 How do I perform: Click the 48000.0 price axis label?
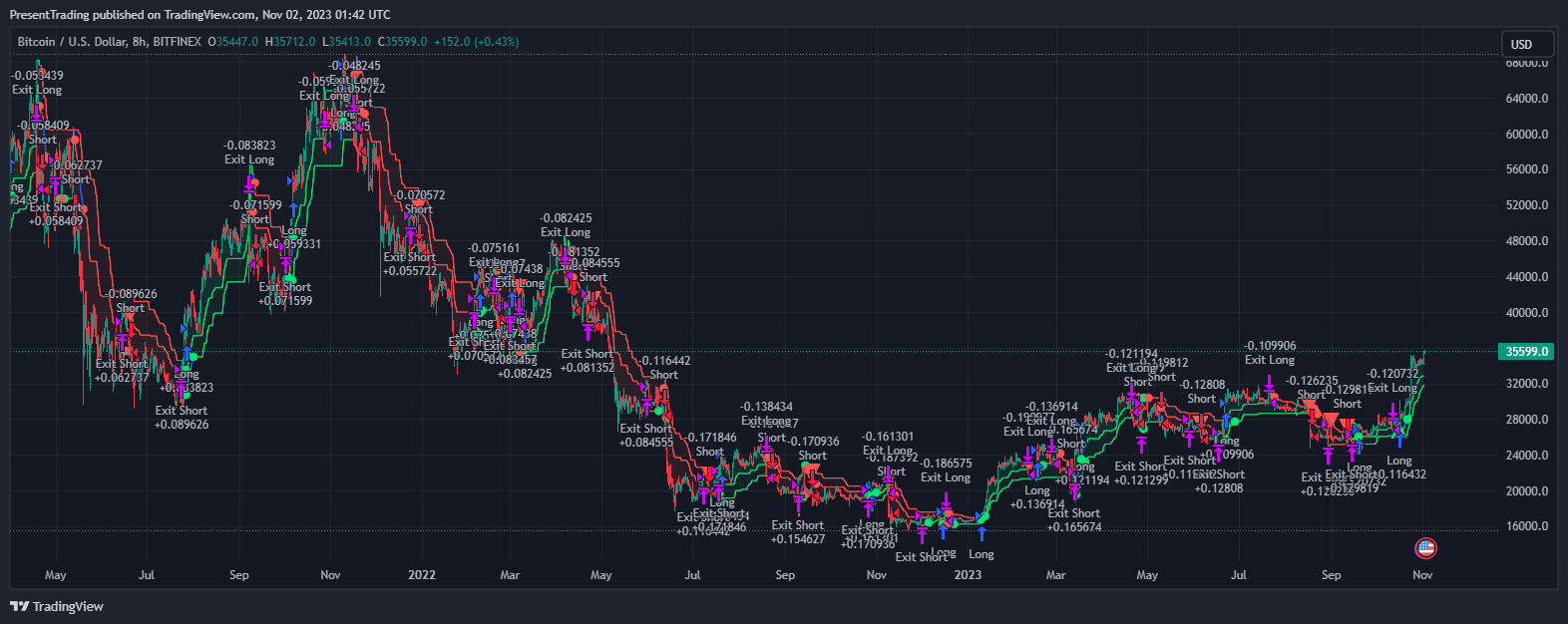1526,241
